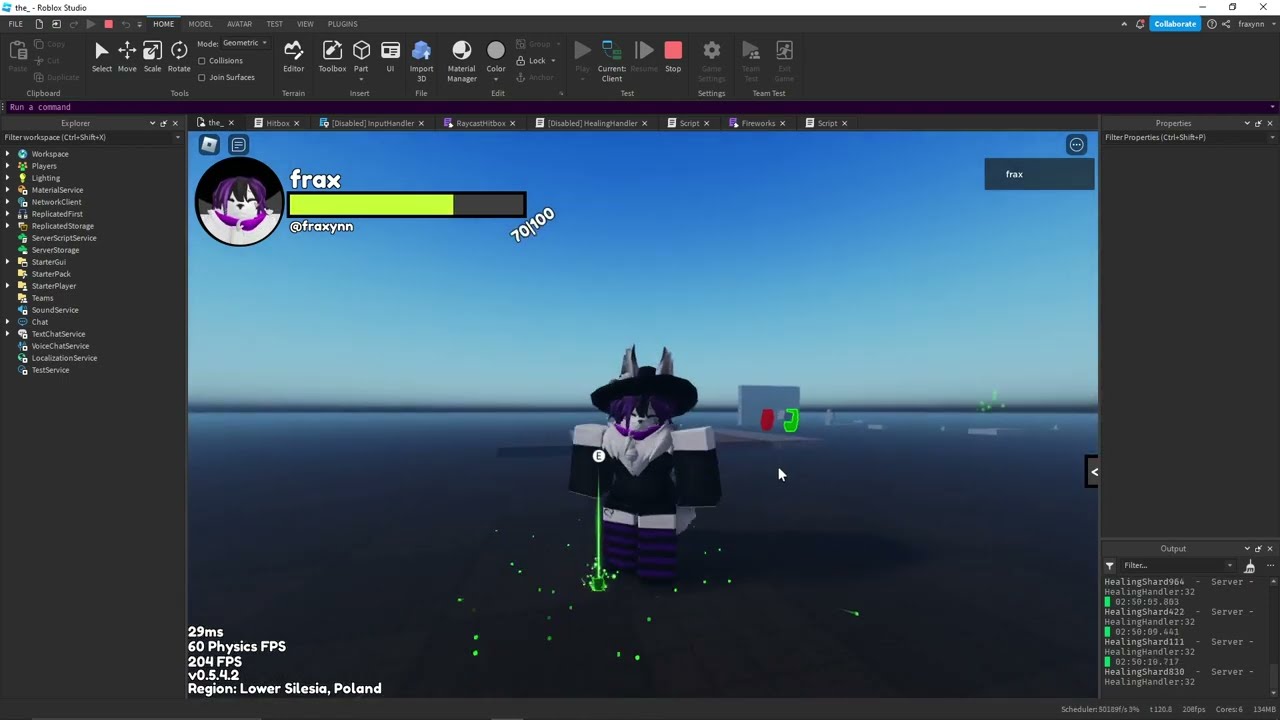This screenshot has width=1280, height=720.
Task: Click the Roblox menu icon in viewport
Action: tap(209, 145)
